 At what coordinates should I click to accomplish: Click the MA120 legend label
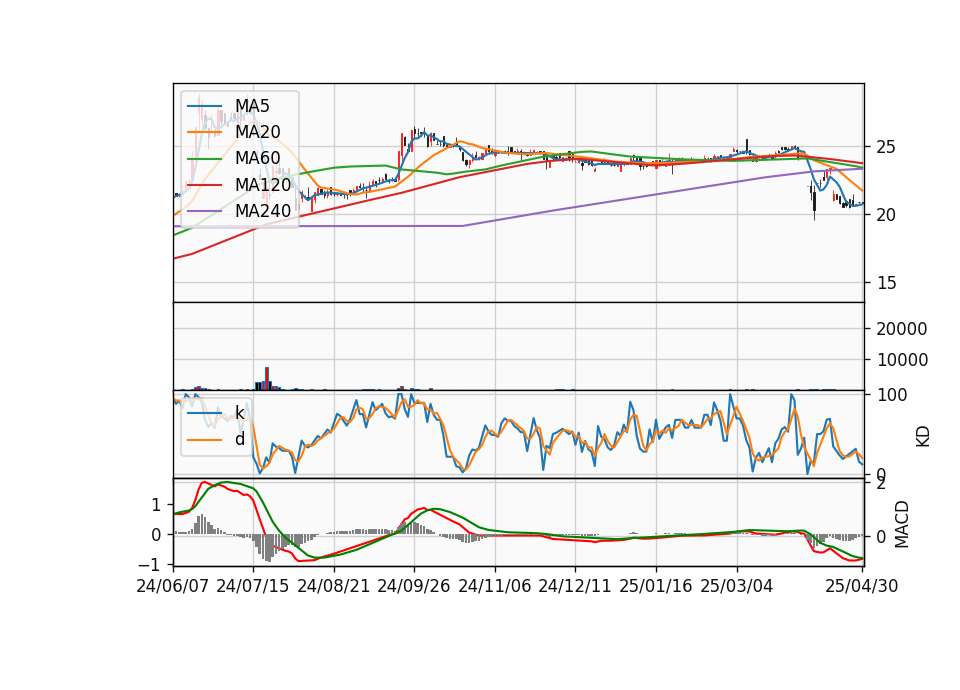263,184
